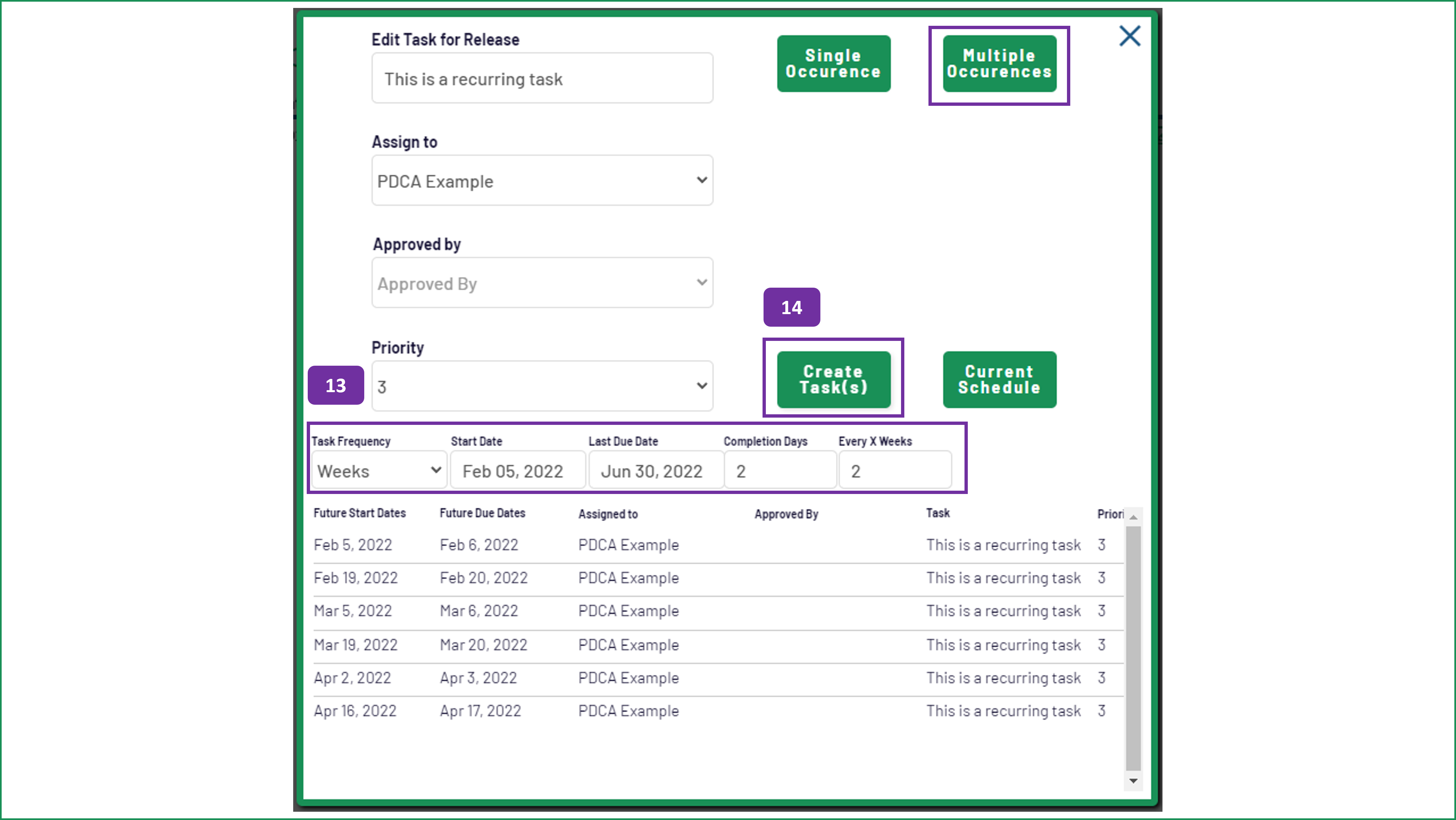Screen dimensions: 1456x820
Task: Click PDCA Example in the Feb 5 row
Action: point(628,545)
